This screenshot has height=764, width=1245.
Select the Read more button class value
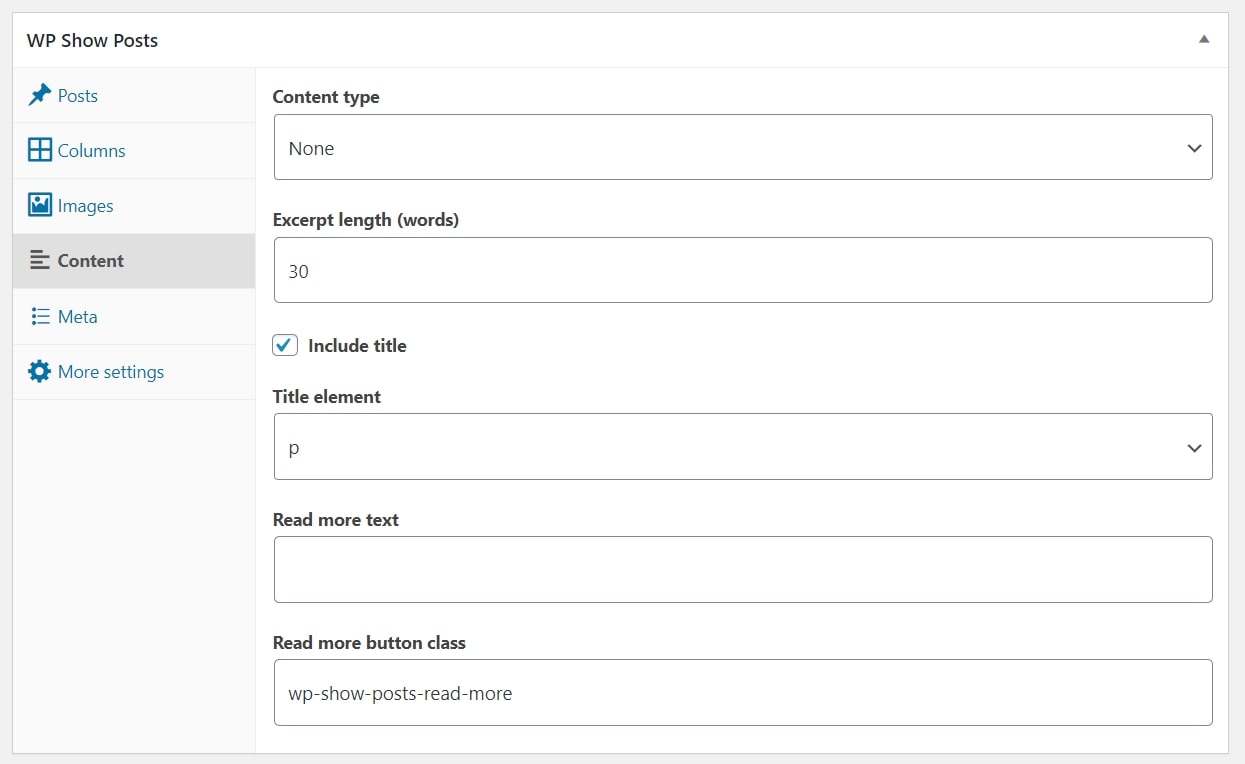[742, 692]
